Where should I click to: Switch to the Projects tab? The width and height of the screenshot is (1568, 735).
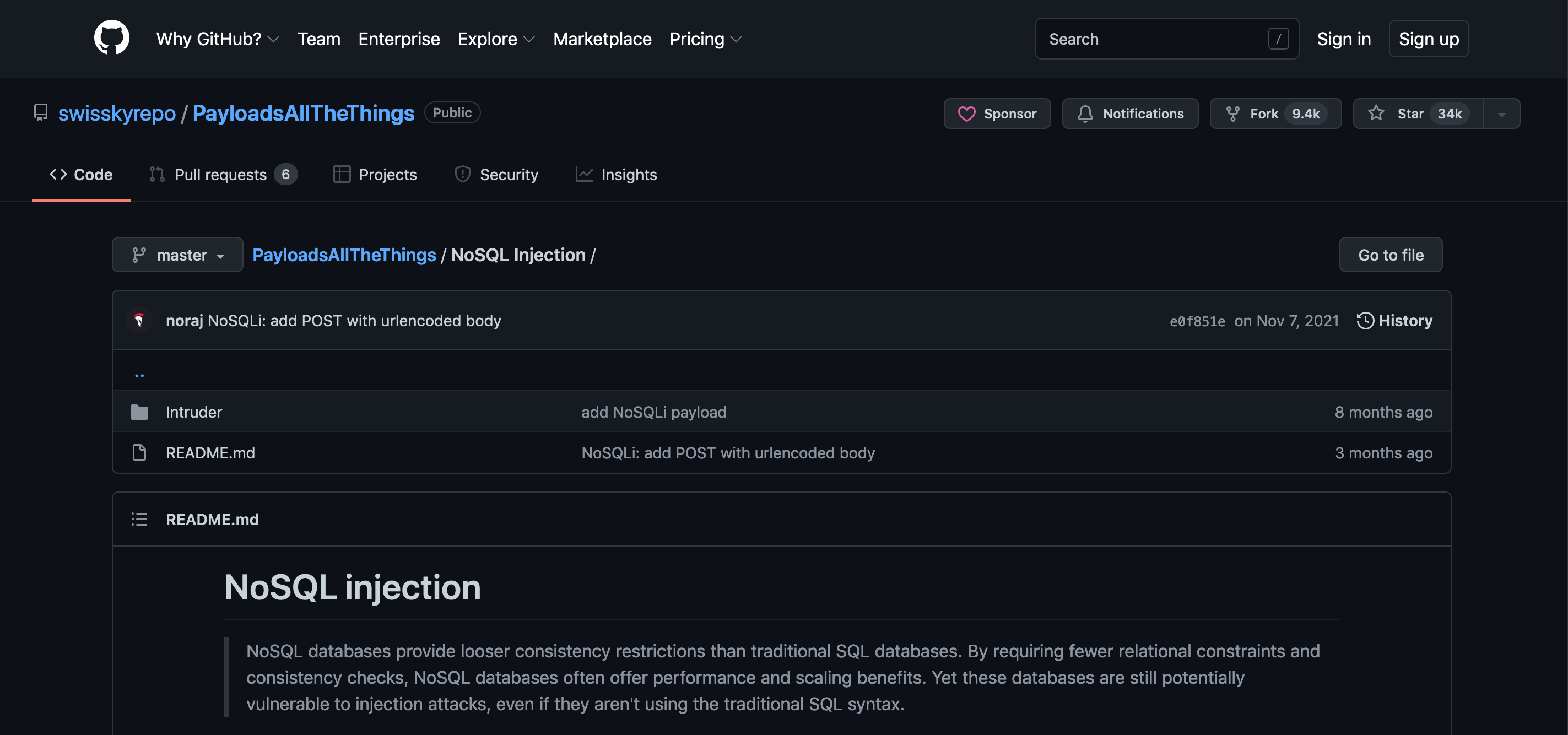[x=375, y=175]
